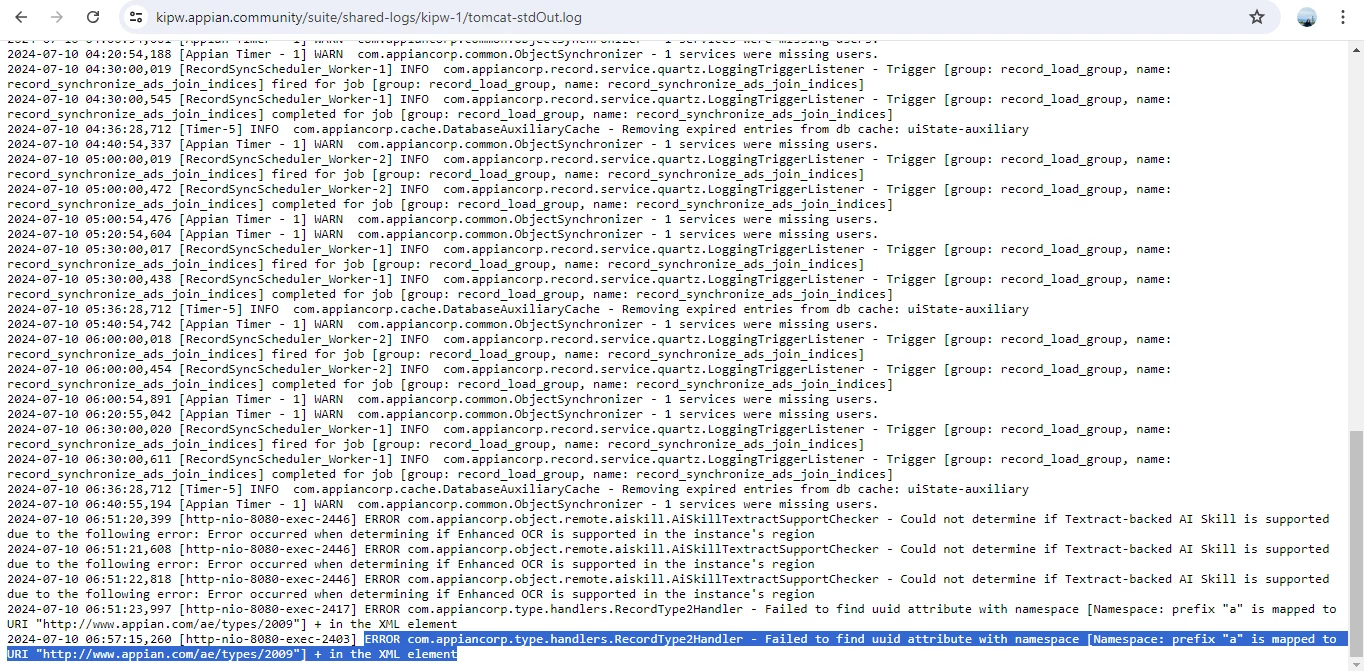Click the 04:36:28,712 DatabaseAuxiliaryCache log line
This screenshot has height=671, width=1364.
(x=518, y=129)
